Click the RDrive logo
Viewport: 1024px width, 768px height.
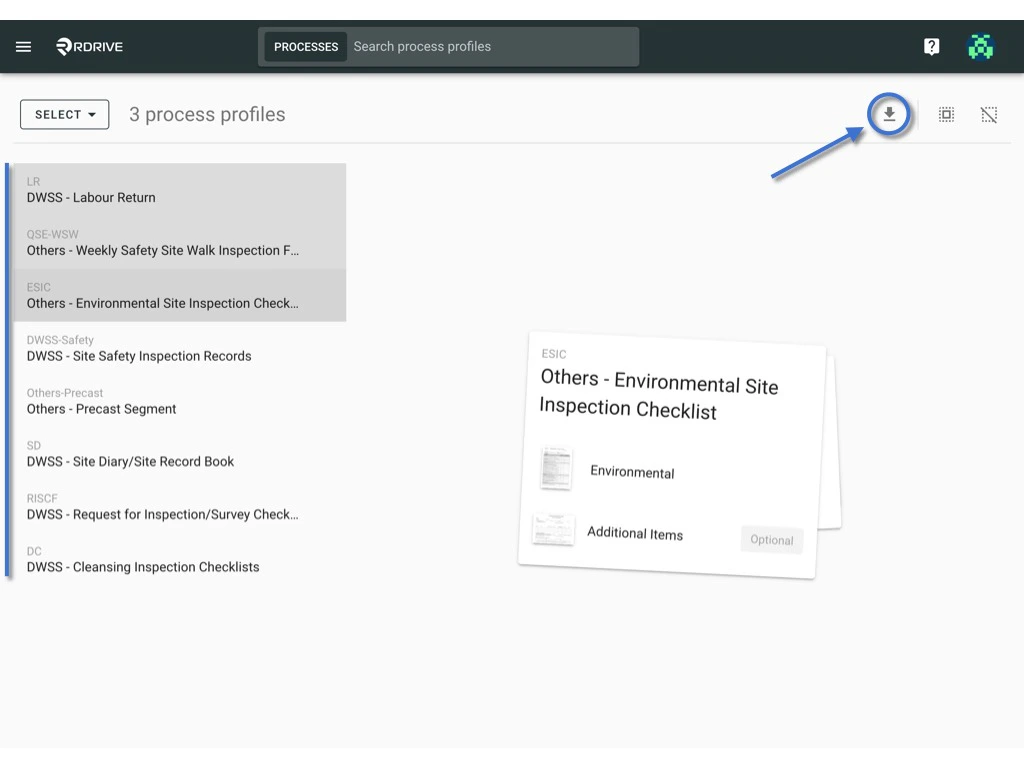click(x=88, y=46)
